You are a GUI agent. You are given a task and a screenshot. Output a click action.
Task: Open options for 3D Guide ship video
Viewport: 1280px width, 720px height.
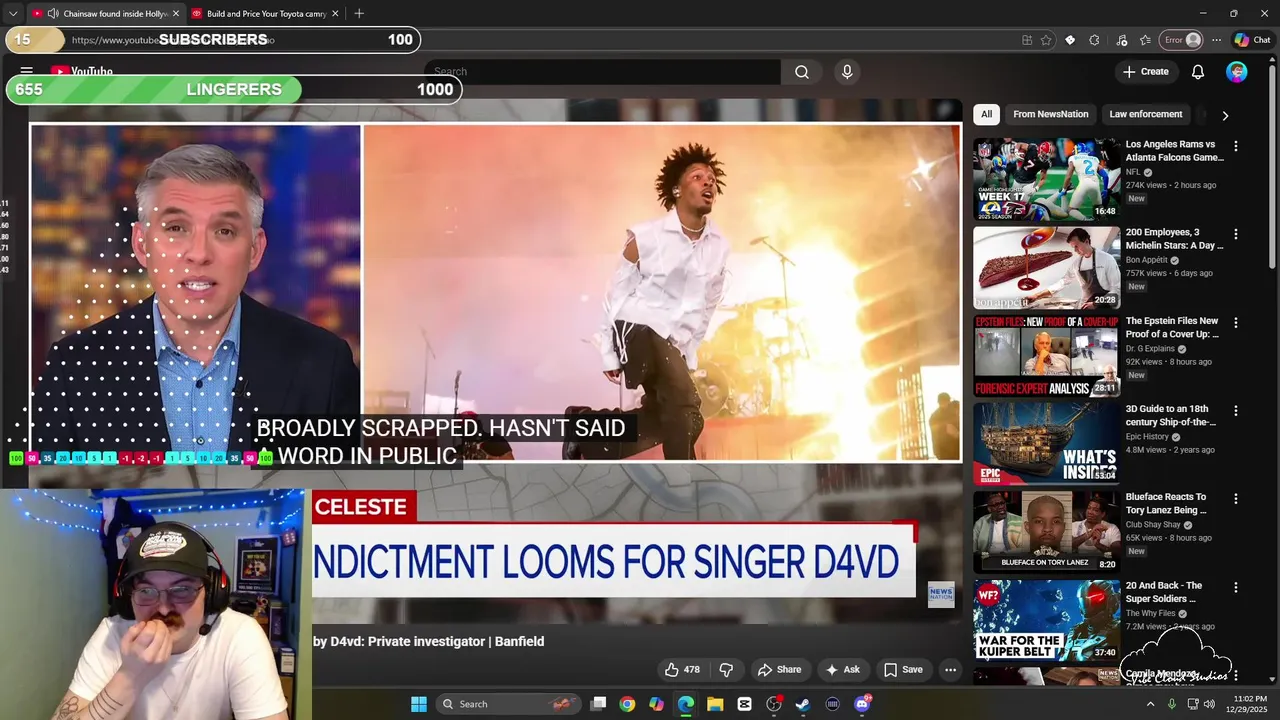[1235, 411]
